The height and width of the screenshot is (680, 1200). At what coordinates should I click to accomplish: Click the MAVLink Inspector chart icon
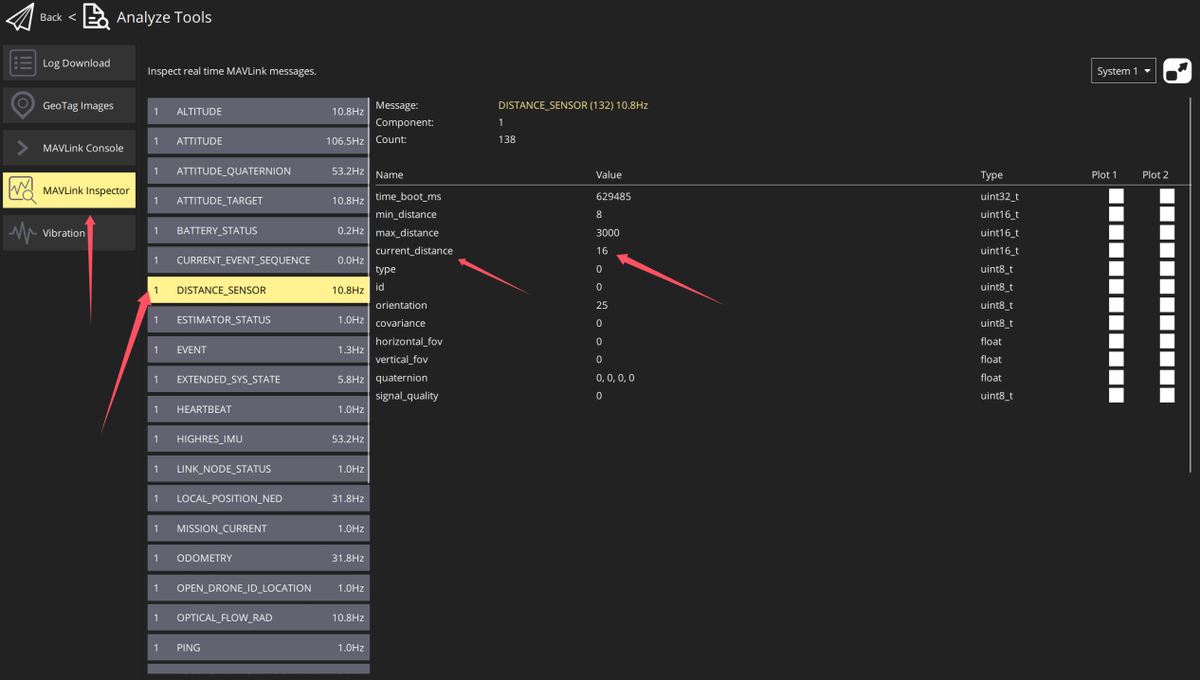[23, 190]
